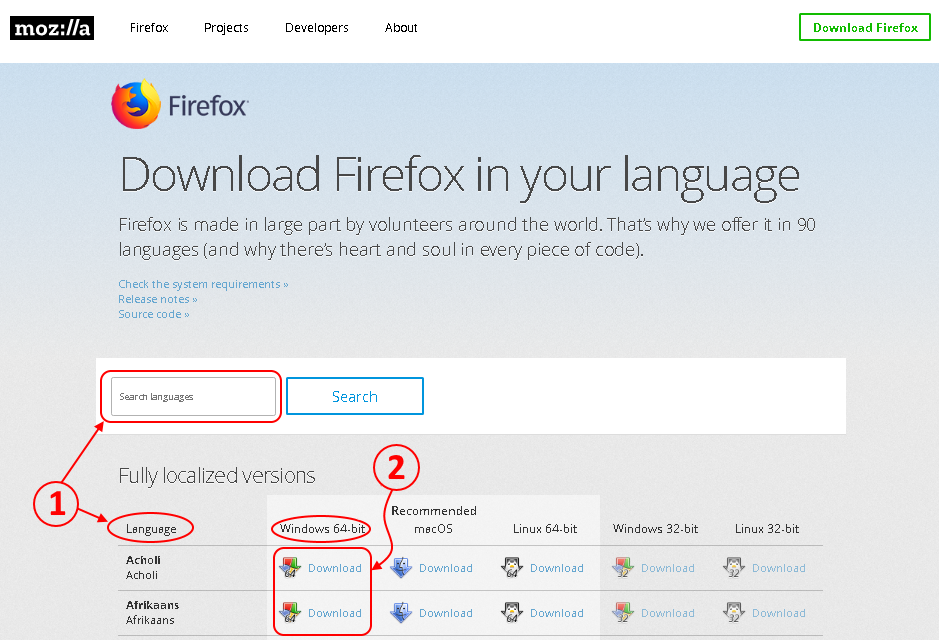Click the bold Acholi language name

143,560
